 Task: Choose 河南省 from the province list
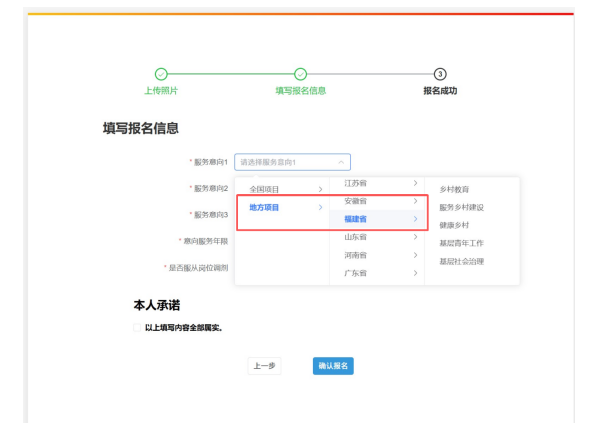372,255
